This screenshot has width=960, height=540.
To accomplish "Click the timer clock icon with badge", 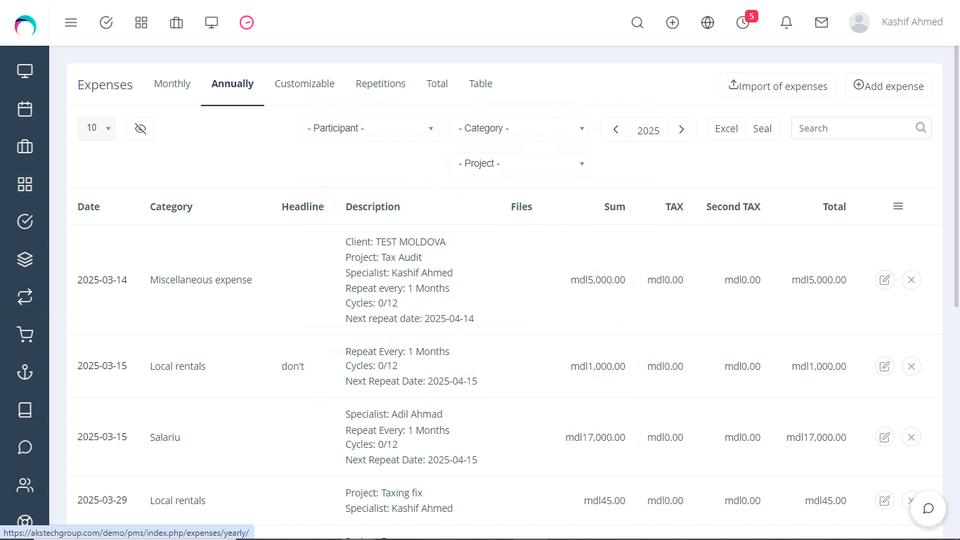I will [x=743, y=22].
